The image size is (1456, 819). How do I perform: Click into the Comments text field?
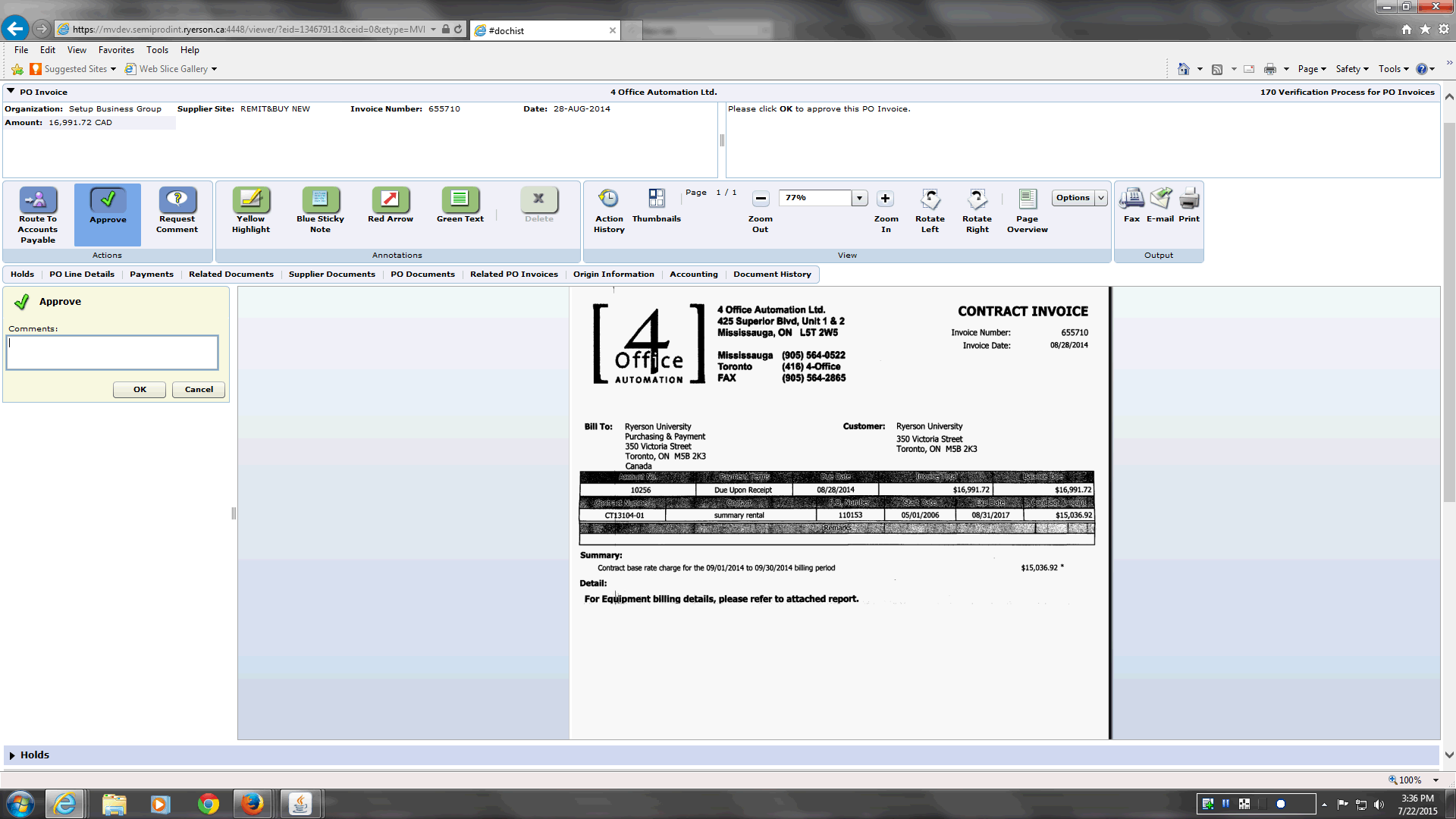(x=112, y=353)
